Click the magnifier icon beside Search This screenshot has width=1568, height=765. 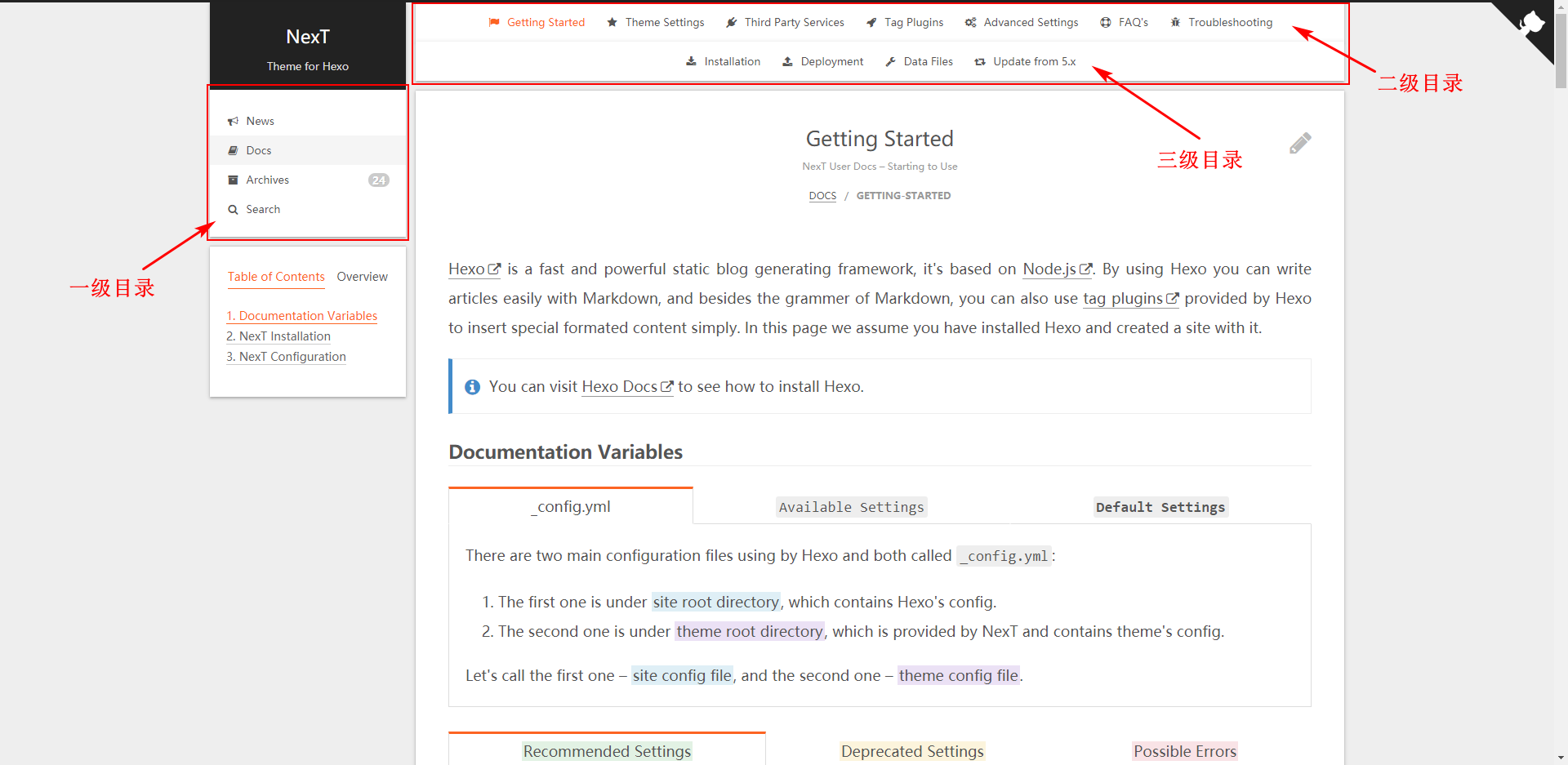point(233,209)
